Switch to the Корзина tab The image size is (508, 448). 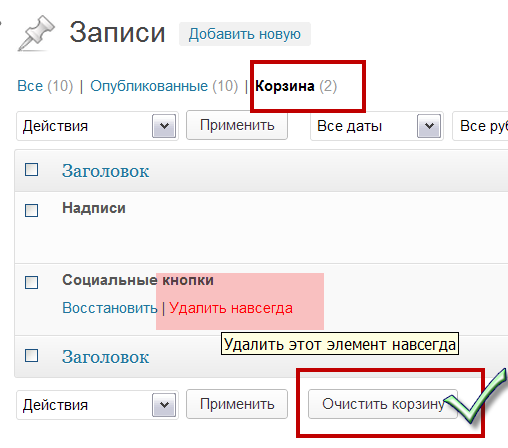point(285,86)
